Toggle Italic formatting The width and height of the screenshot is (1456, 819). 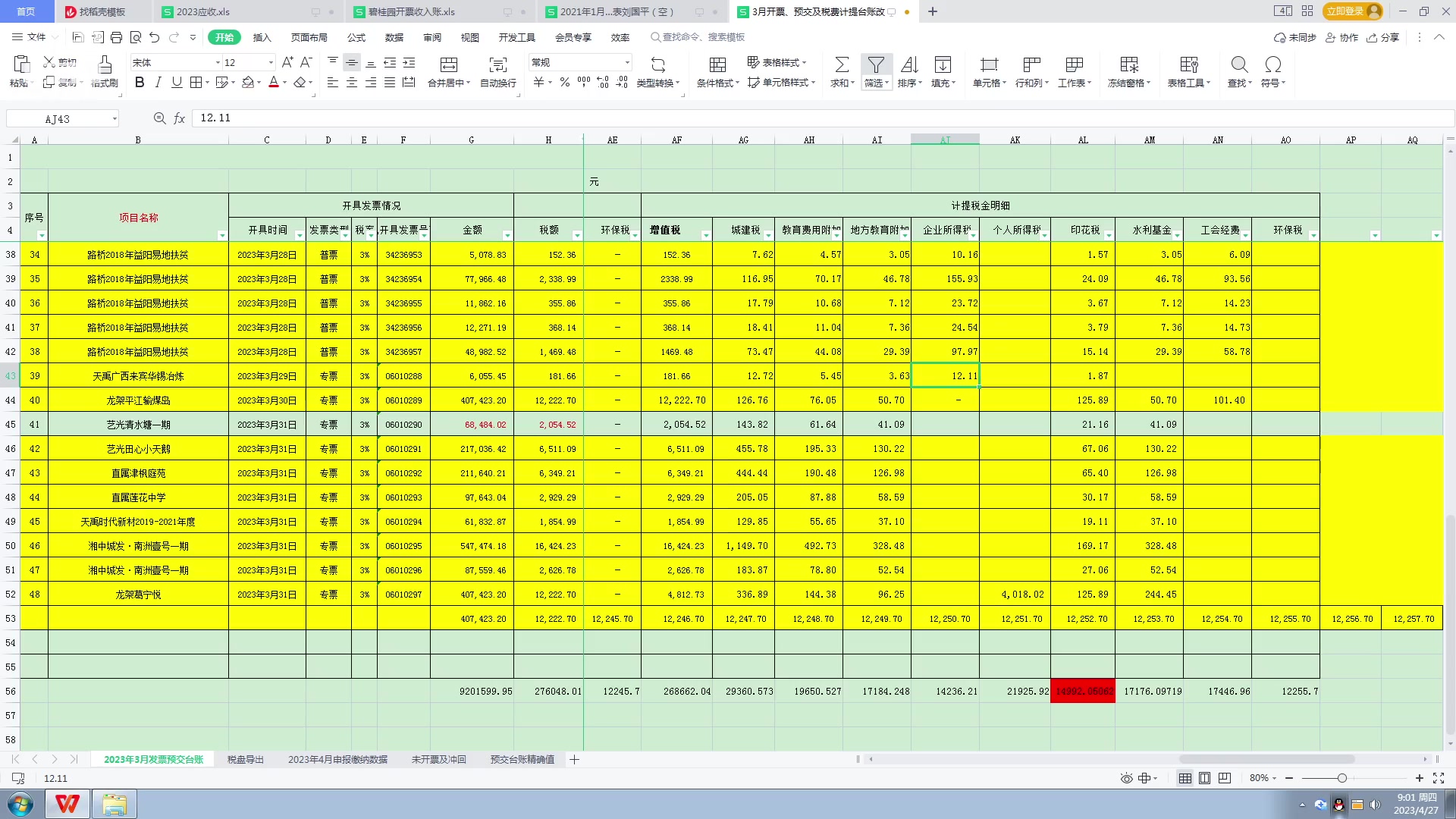click(158, 82)
